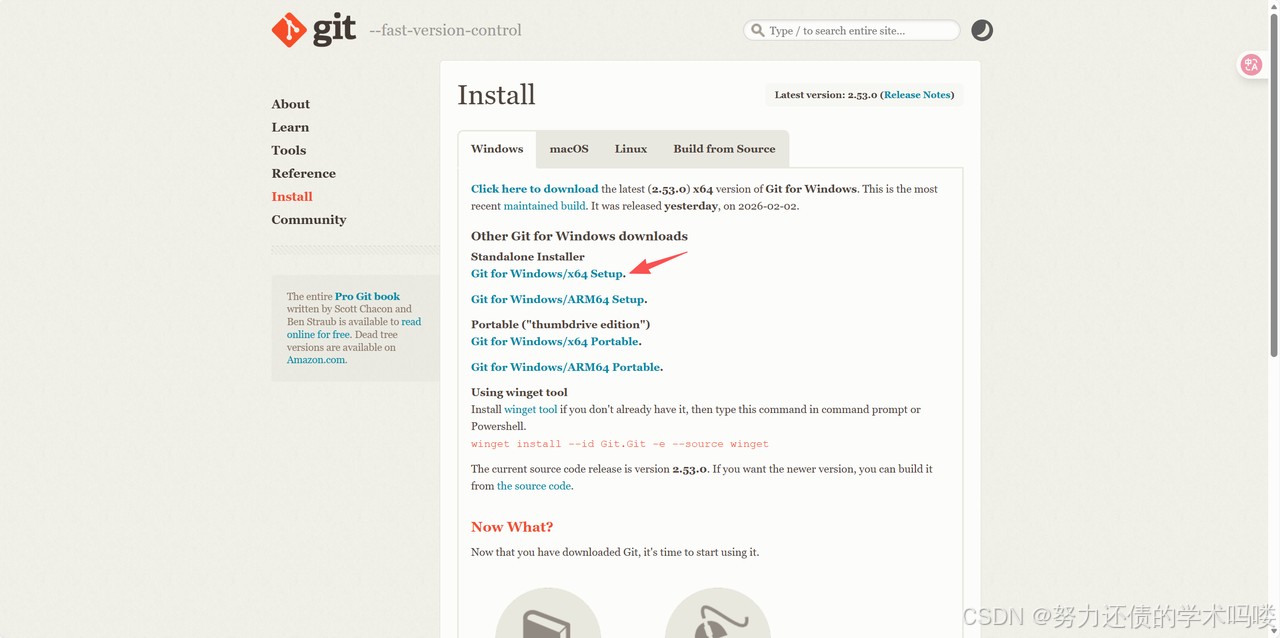The height and width of the screenshot is (638, 1280).
Task: Click the mouse icon circle
Action: [717, 613]
